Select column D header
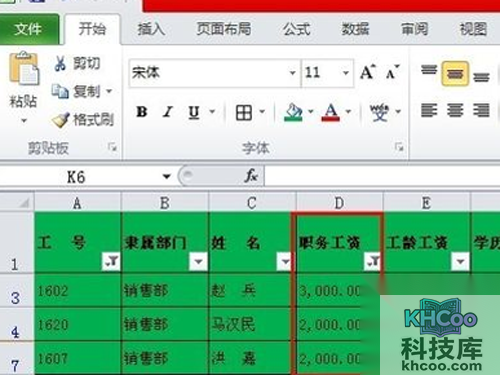This screenshot has width=500, height=375. click(339, 202)
